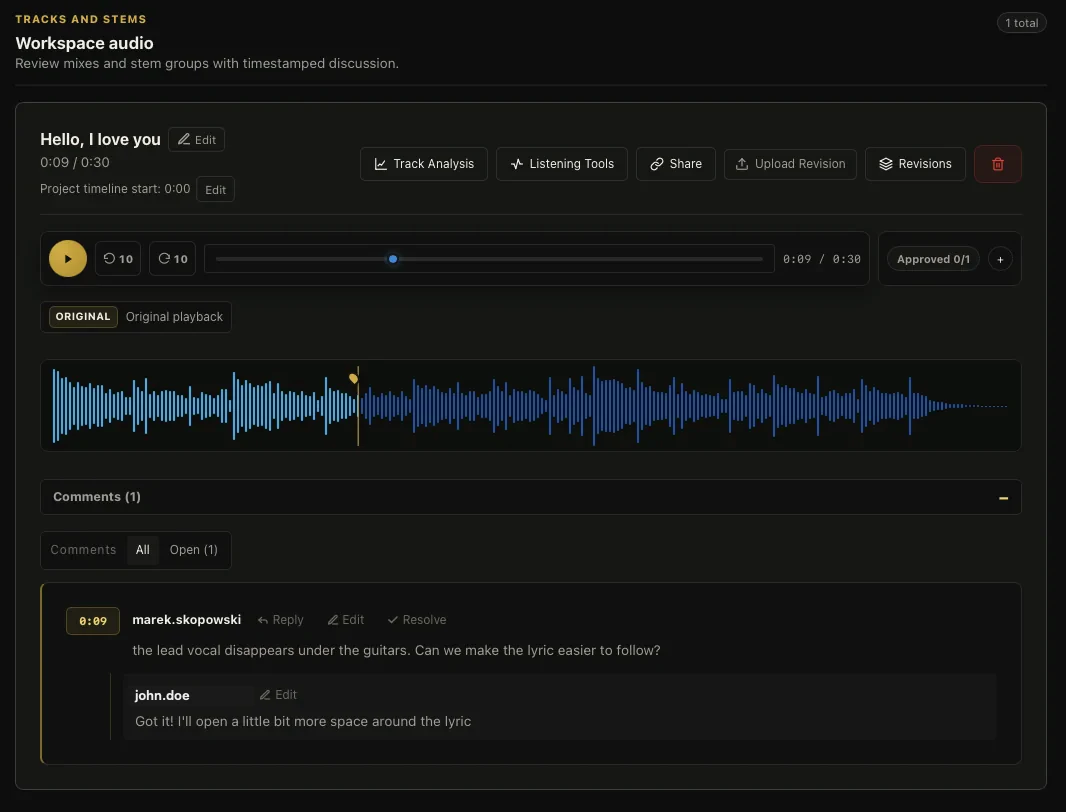Open the Revisions panel
Image resolution: width=1066 pixels, height=812 pixels.
pos(915,164)
